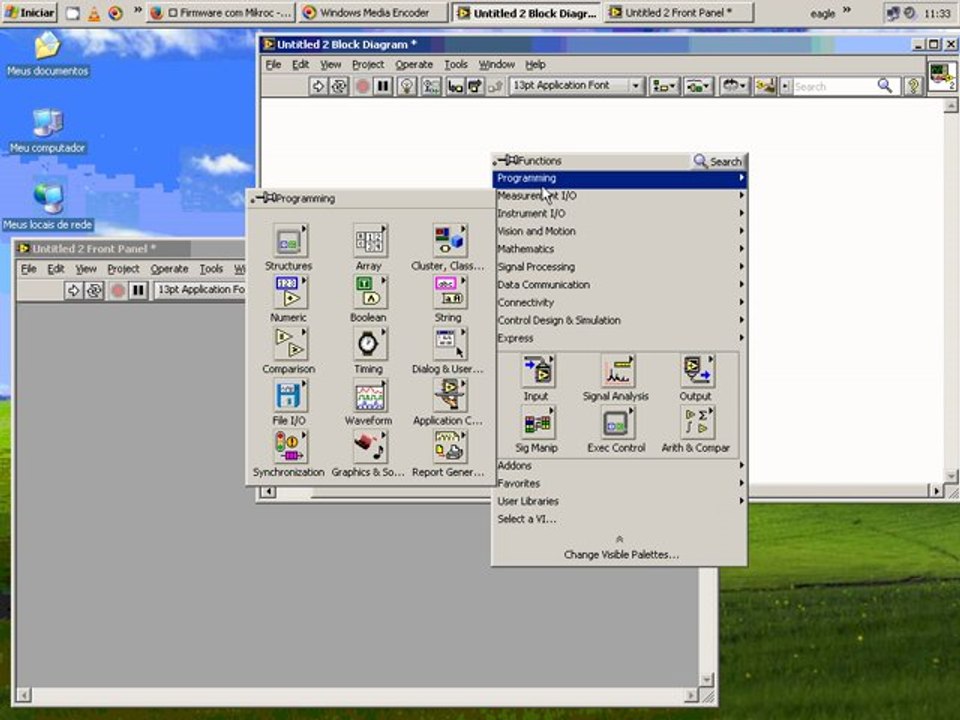Open the String palette
This screenshot has height=720, width=960.
(449, 292)
